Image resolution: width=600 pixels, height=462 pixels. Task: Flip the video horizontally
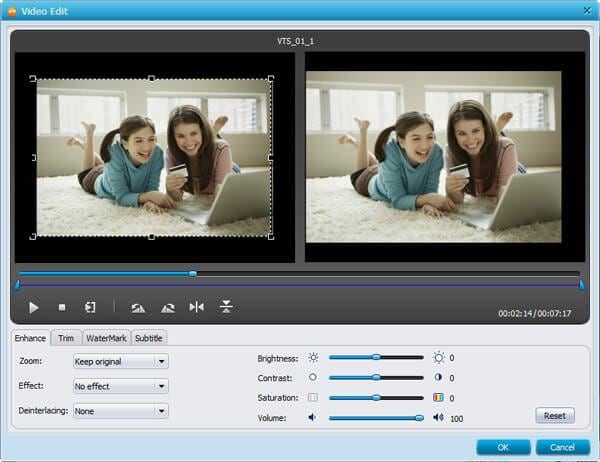(x=197, y=307)
